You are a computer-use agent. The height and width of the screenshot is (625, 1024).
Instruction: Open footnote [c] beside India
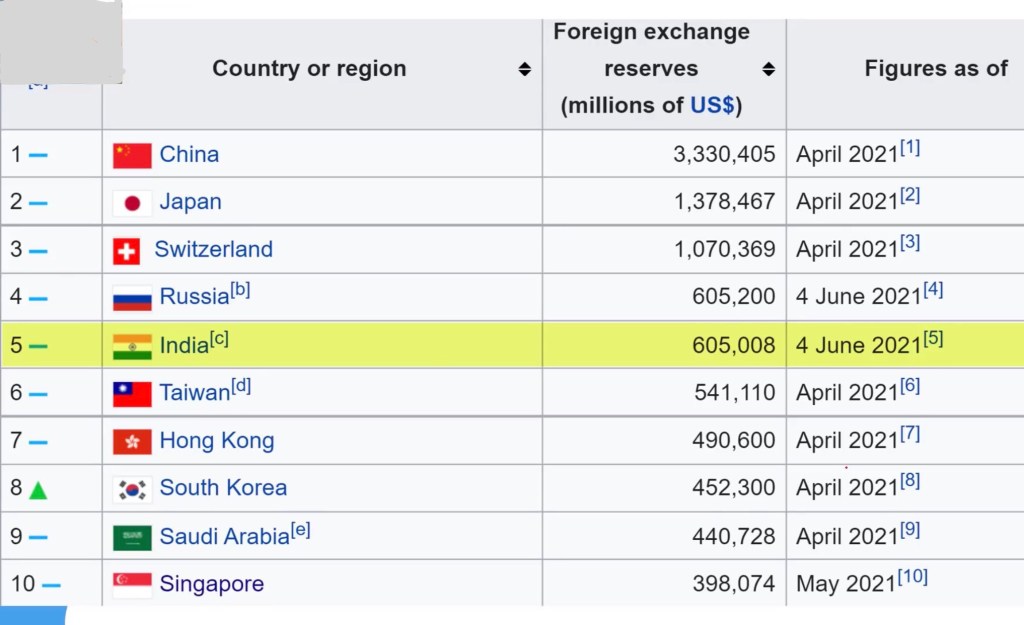click(x=219, y=339)
